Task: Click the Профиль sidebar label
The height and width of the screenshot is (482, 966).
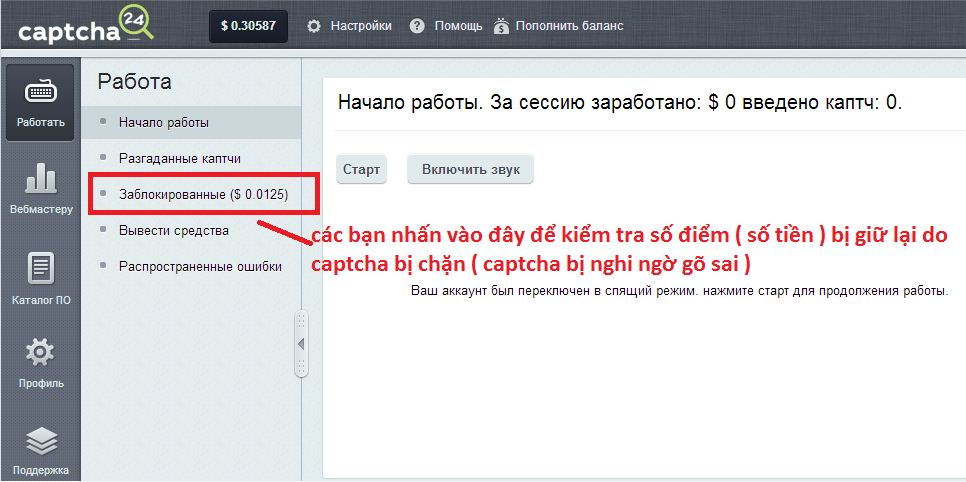Action: [x=41, y=383]
